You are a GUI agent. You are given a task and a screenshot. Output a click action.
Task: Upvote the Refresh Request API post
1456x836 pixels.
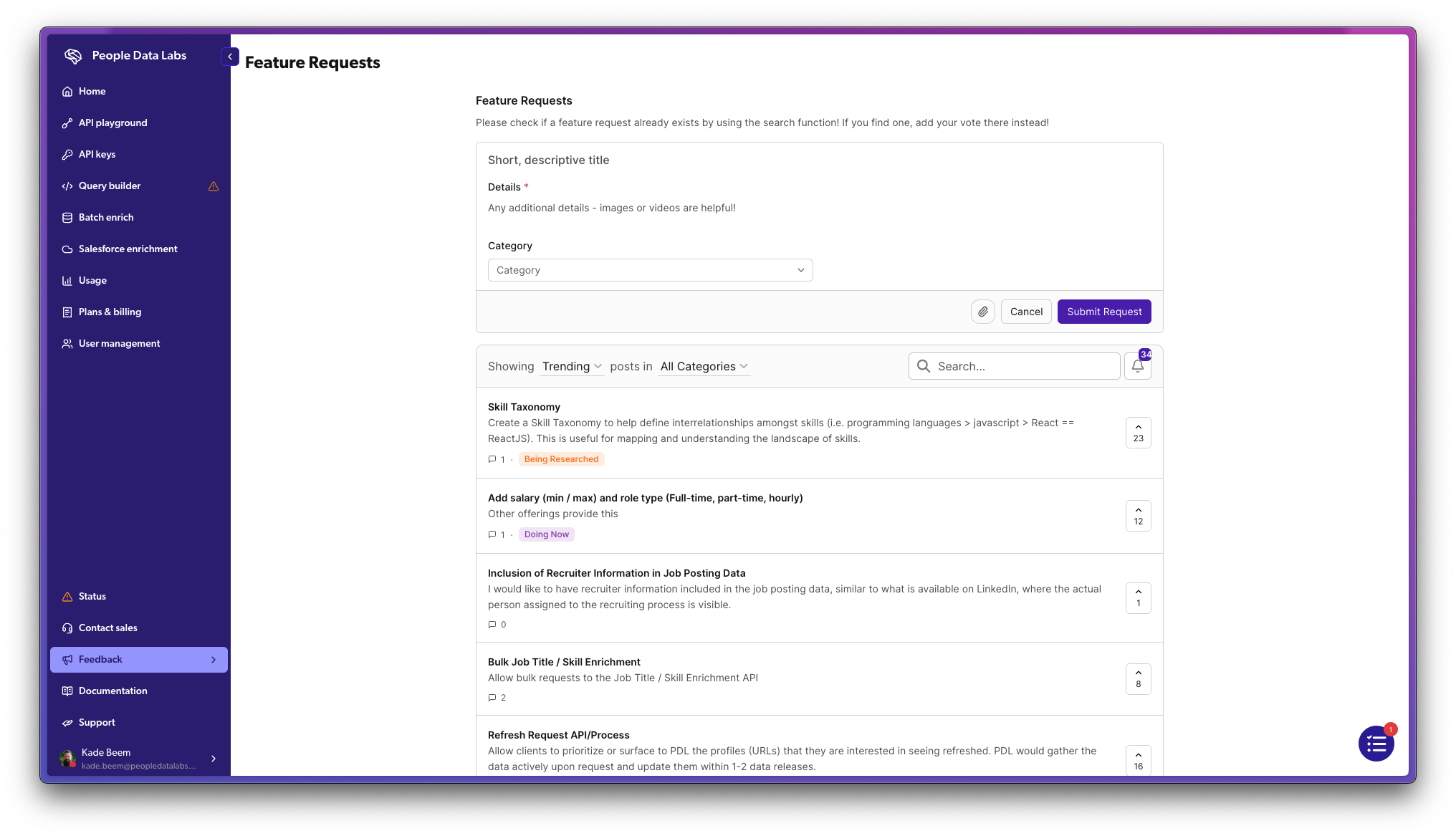point(1138,760)
